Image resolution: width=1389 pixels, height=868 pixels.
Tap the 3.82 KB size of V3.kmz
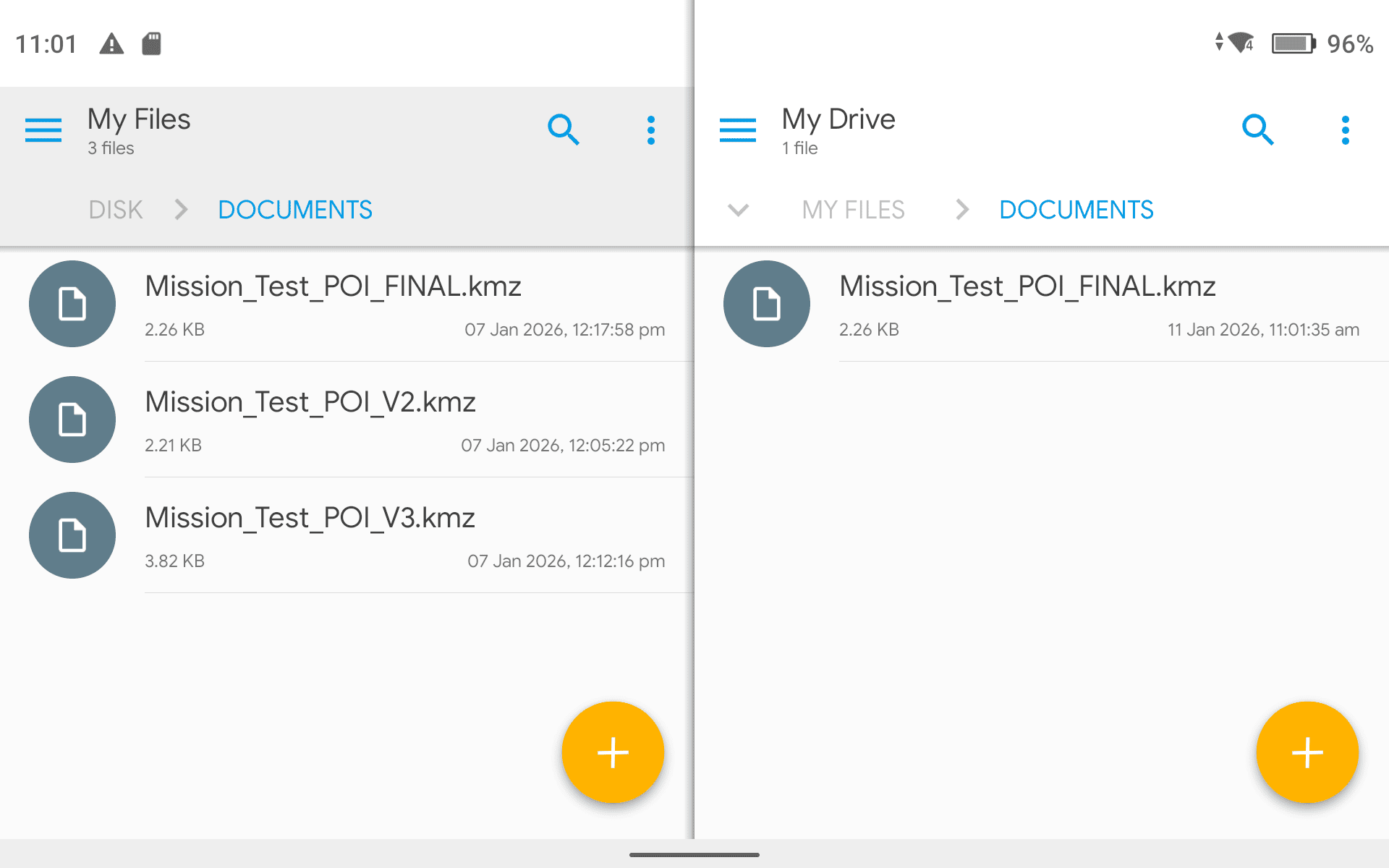click(174, 561)
